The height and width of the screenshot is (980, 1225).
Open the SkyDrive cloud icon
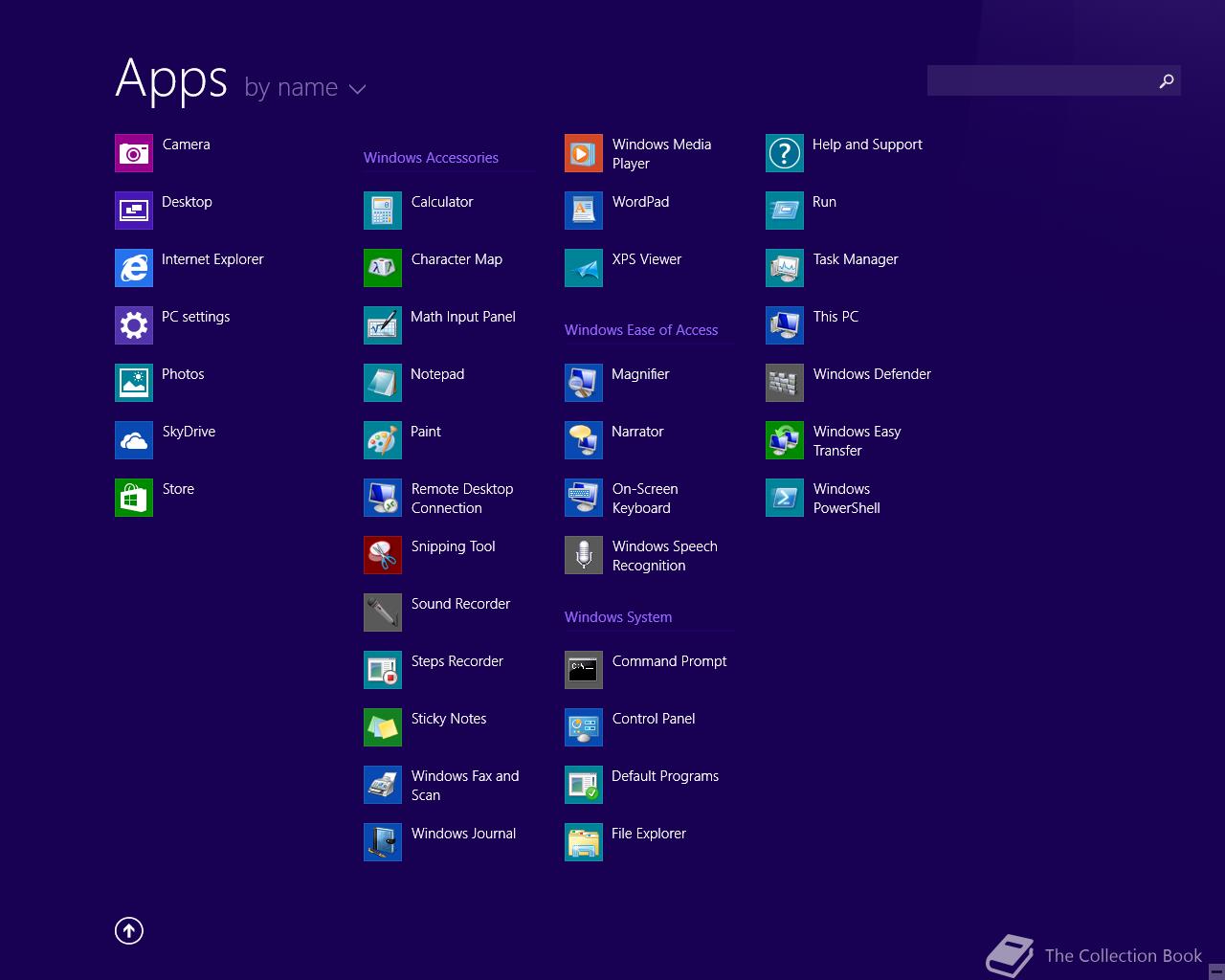134,440
